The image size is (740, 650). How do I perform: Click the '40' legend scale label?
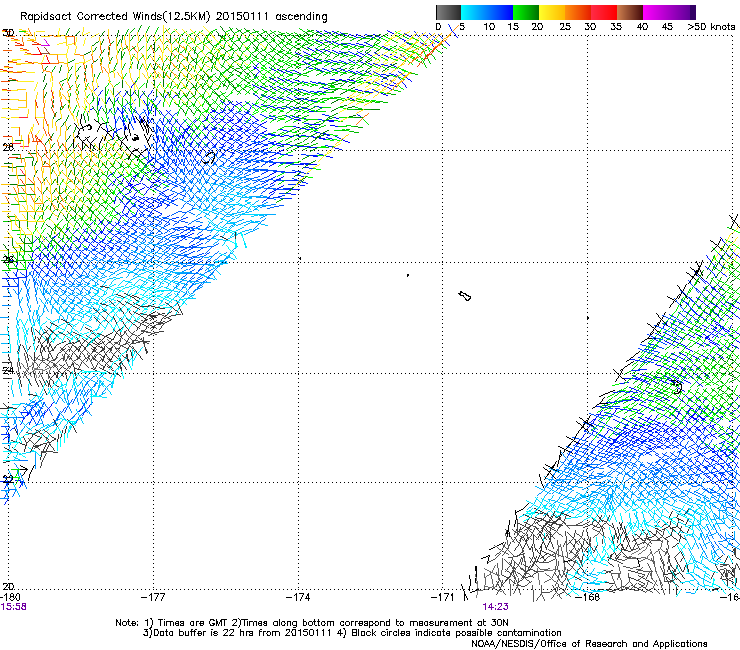[x=642, y=27]
